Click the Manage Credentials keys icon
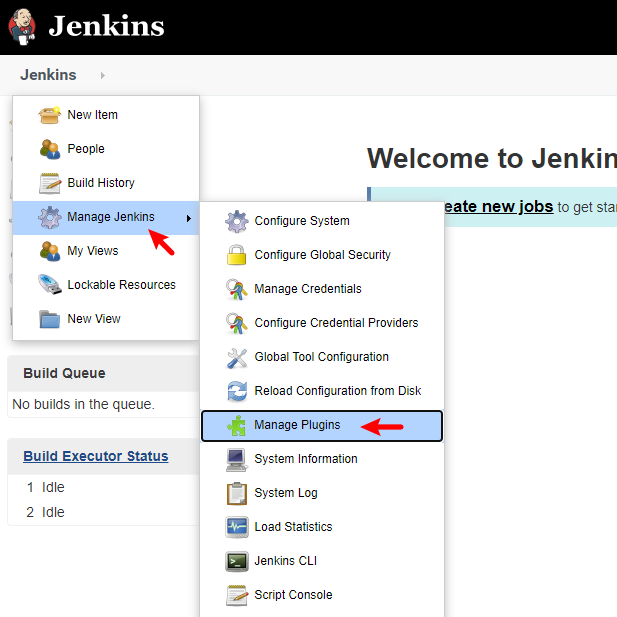 [x=236, y=289]
